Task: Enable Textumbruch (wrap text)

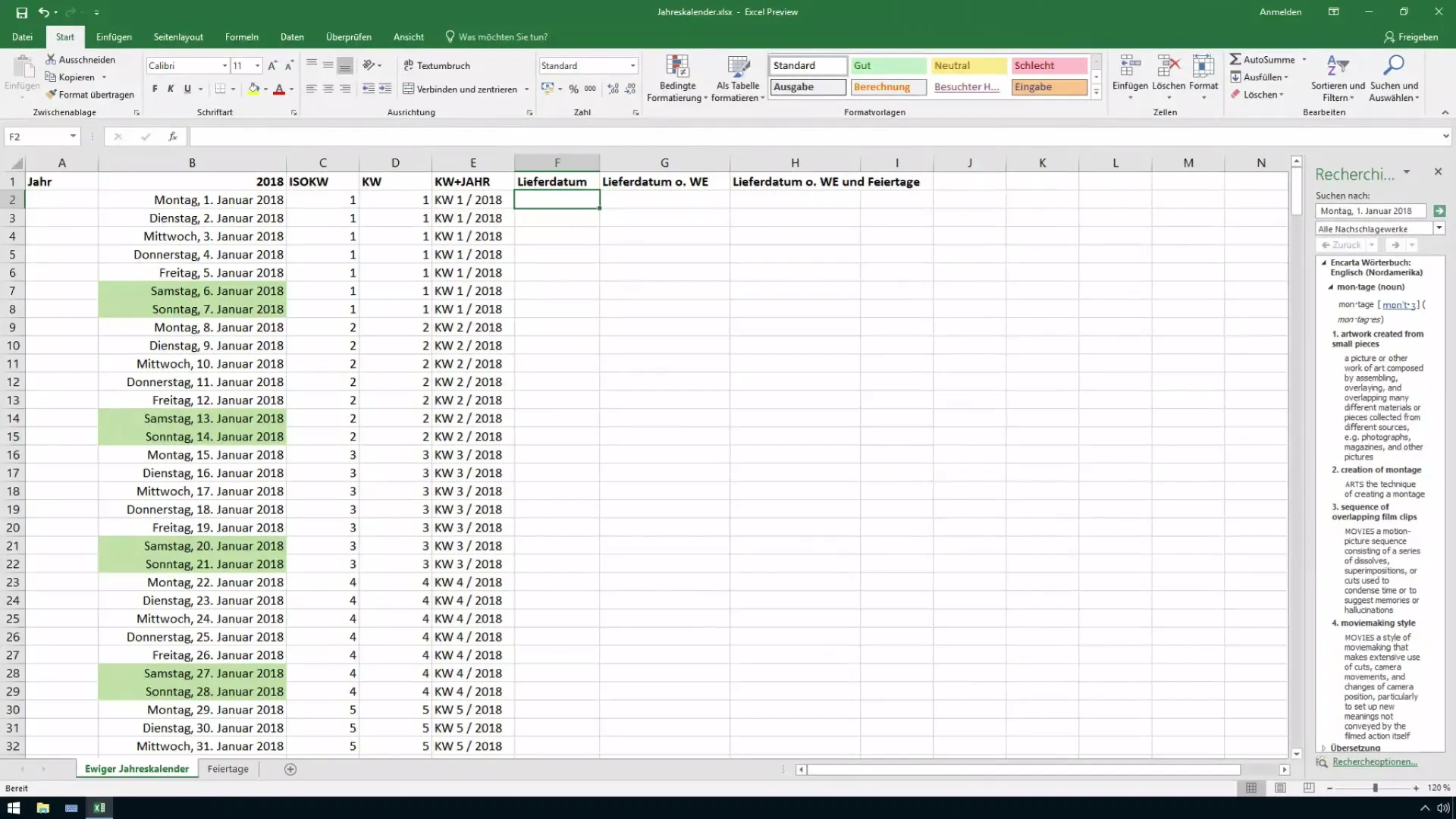Action: coord(437,66)
